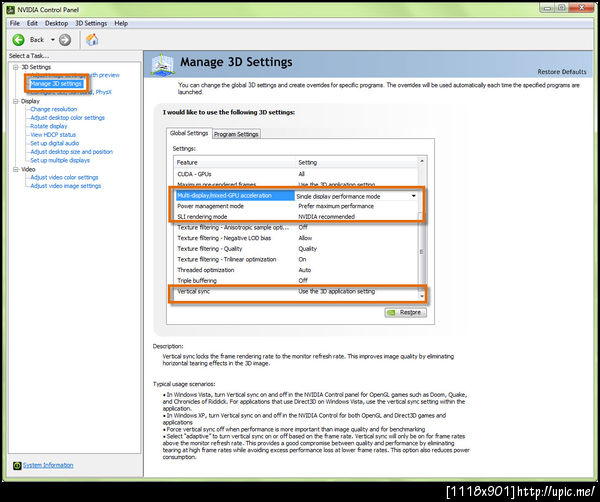Switch to the Program Settings tab
Viewport: 600px width, 502px height.
coord(236,134)
